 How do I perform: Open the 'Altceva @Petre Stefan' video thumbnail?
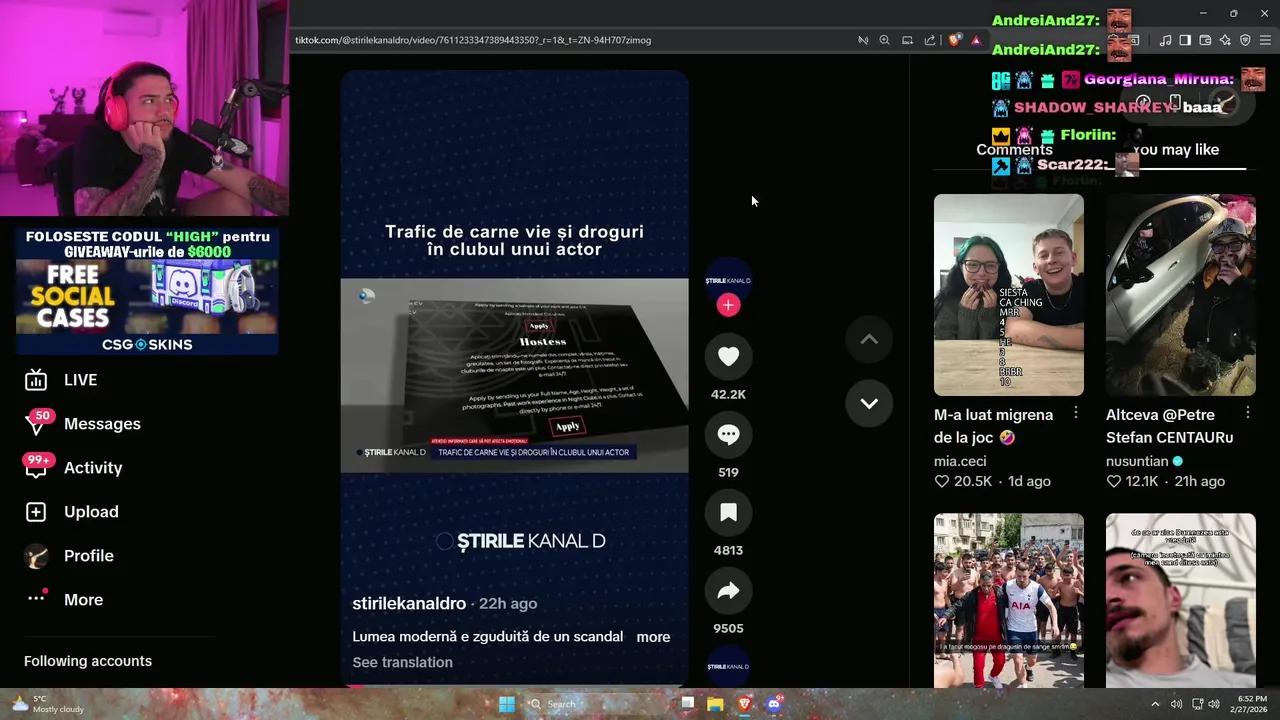[1180, 295]
